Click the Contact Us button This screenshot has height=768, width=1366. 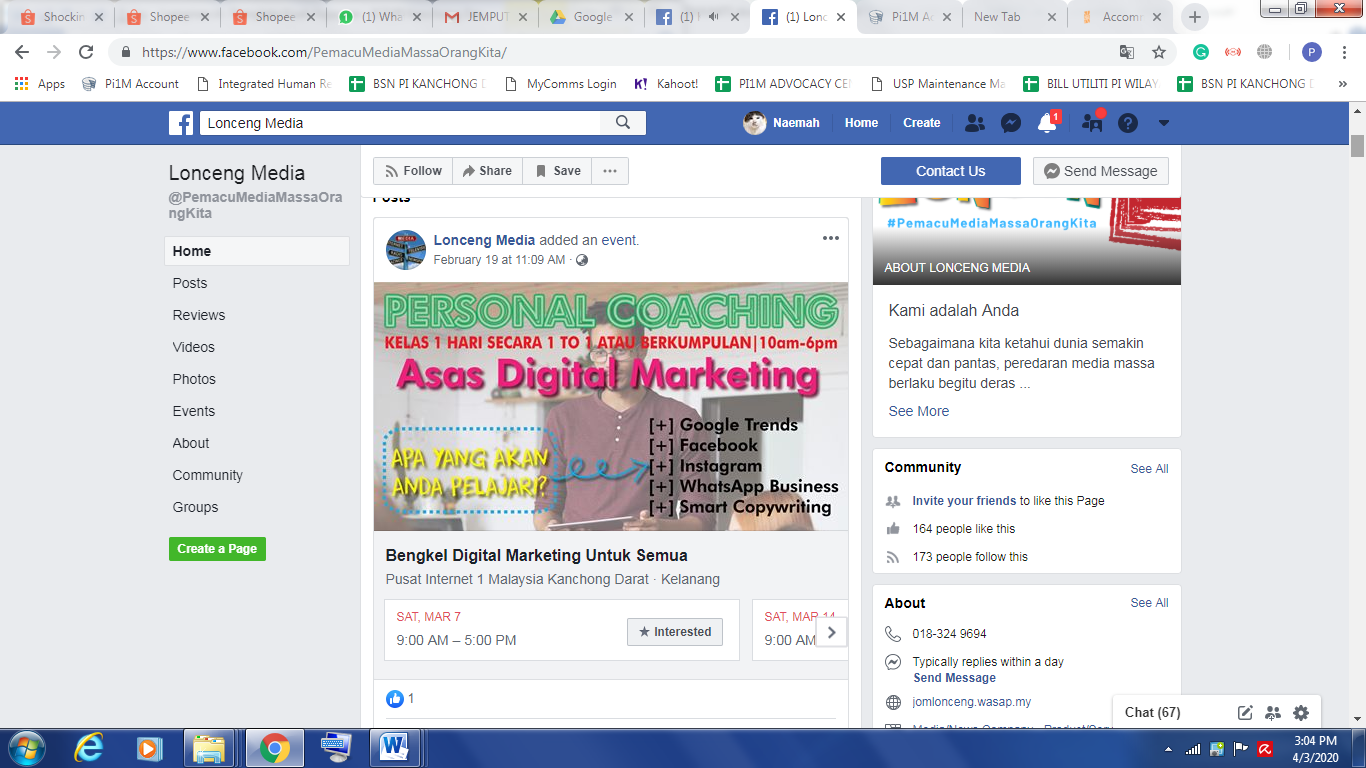coord(951,171)
